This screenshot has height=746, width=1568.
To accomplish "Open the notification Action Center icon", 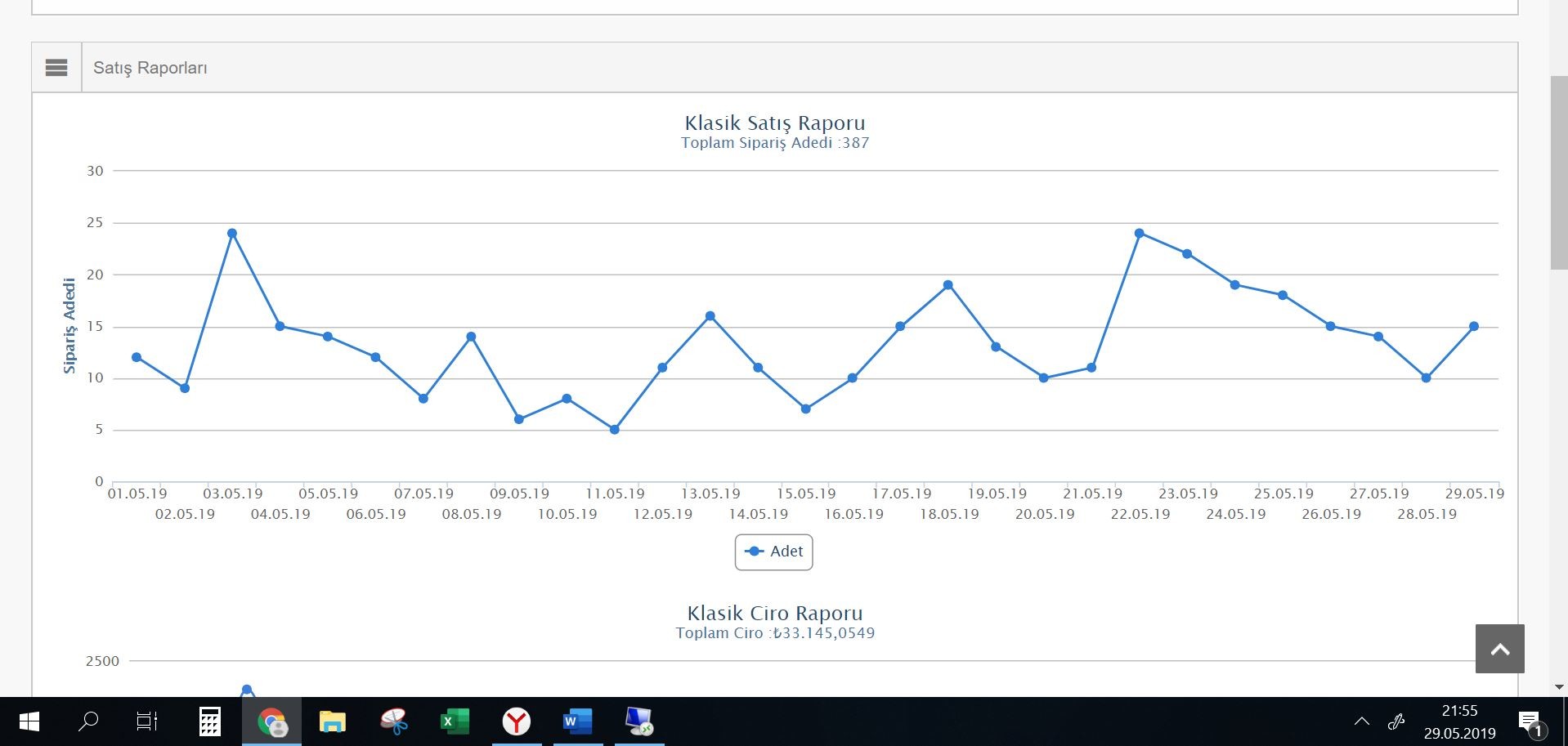I will point(1531,722).
